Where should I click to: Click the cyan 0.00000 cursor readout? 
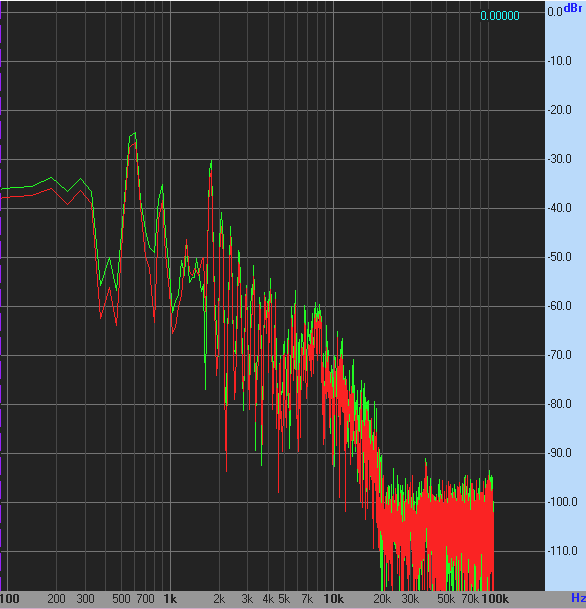pyautogui.click(x=500, y=16)
